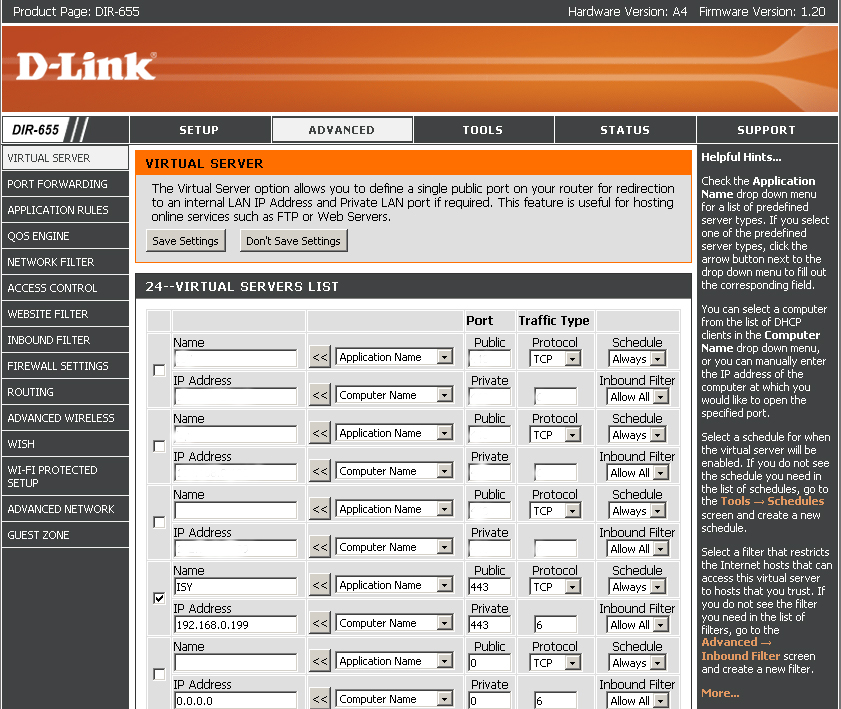Open Computer Name dropdown in 0.0.0.0 row

click(394, 699)
